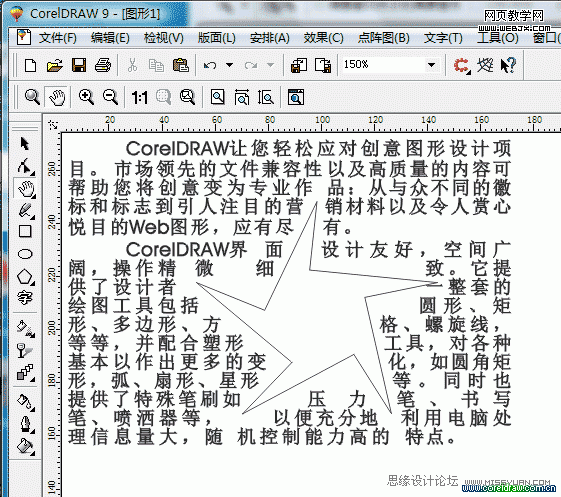Open the View Manager icon
The image size is (561, 497).
click(296, 97)
